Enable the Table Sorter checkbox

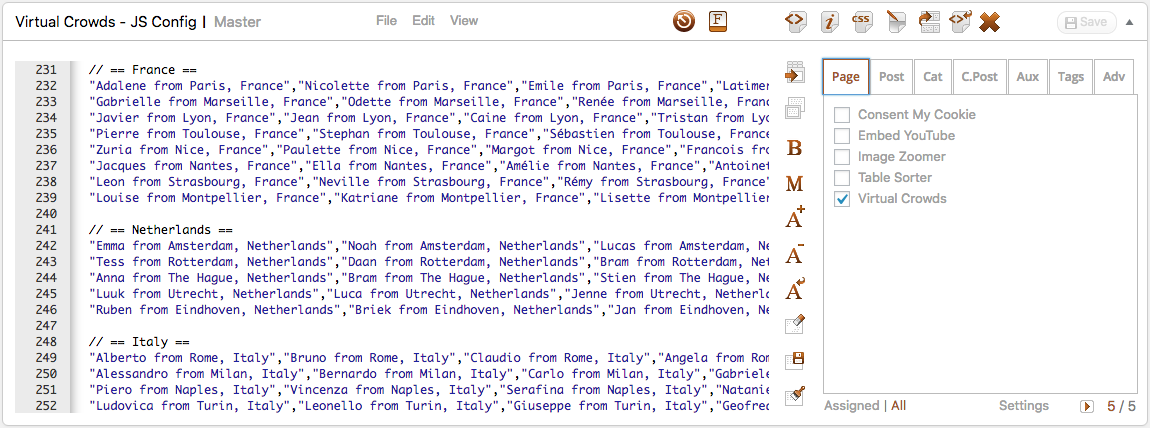[842, 178]
